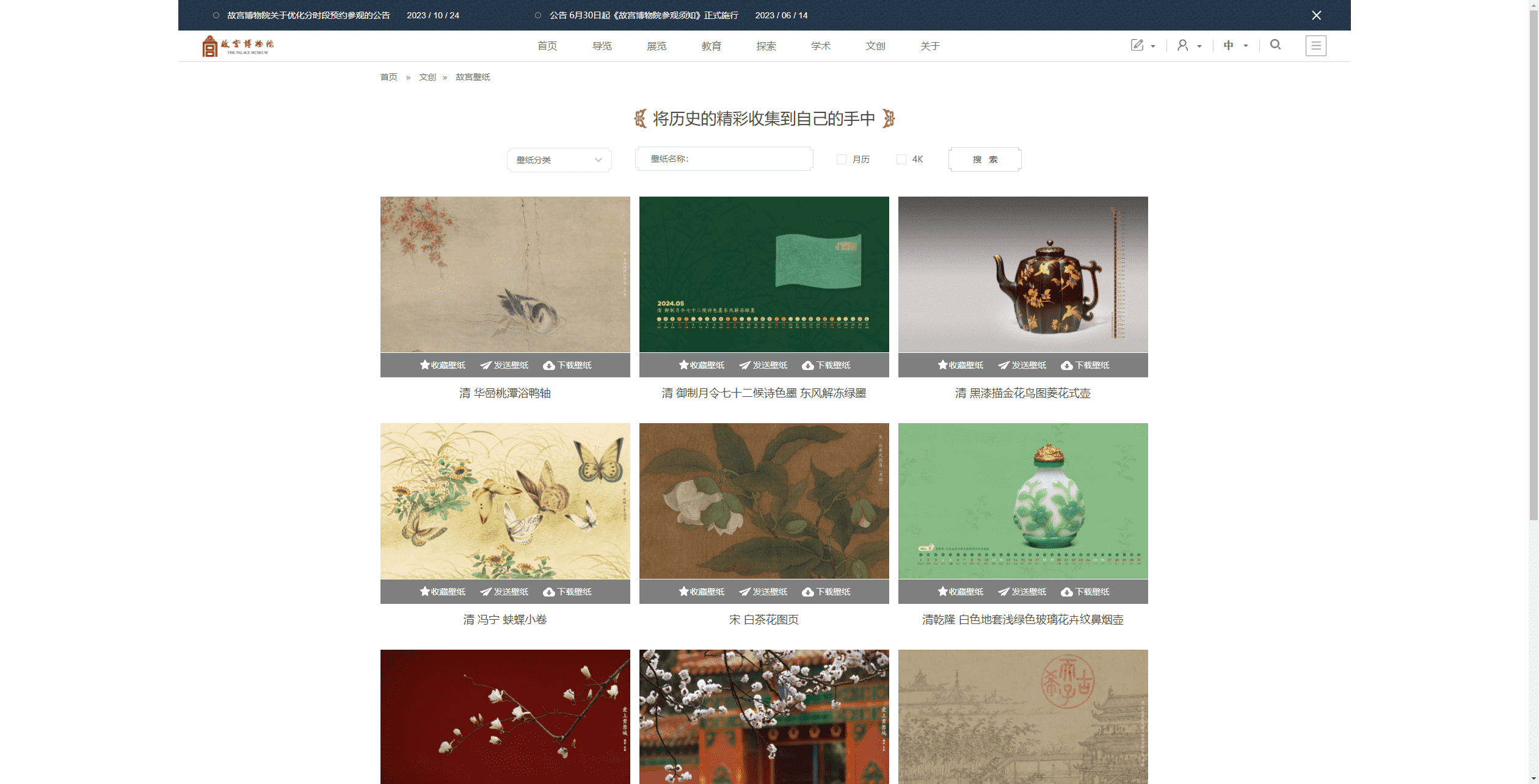Click 文创 in breadcrumb

428,77
